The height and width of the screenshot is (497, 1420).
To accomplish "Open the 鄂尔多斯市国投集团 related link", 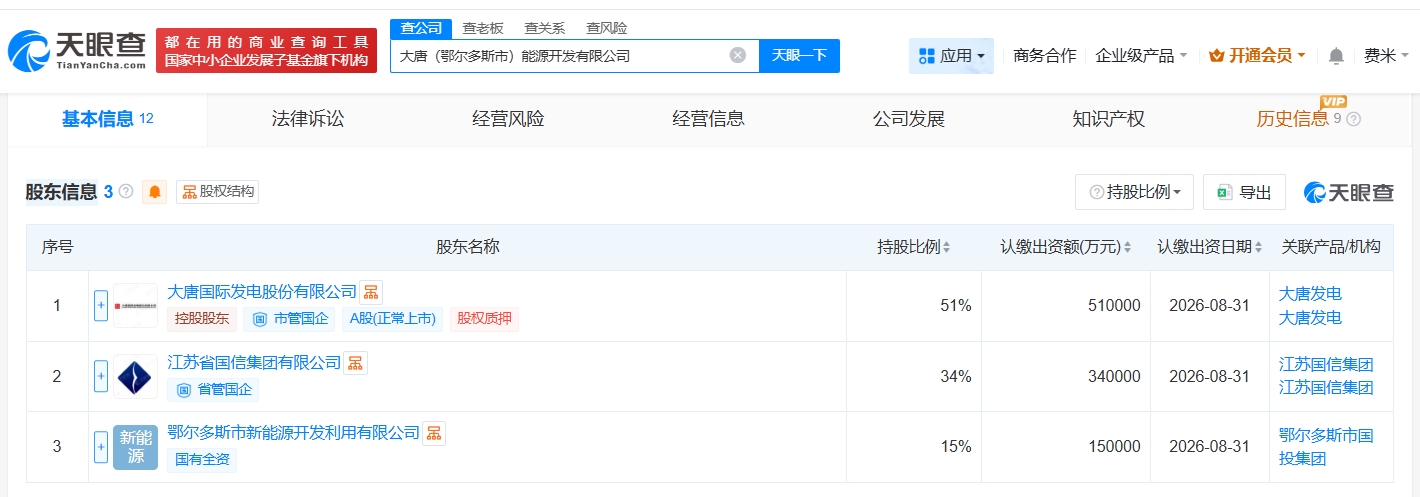I will 1326,447.
